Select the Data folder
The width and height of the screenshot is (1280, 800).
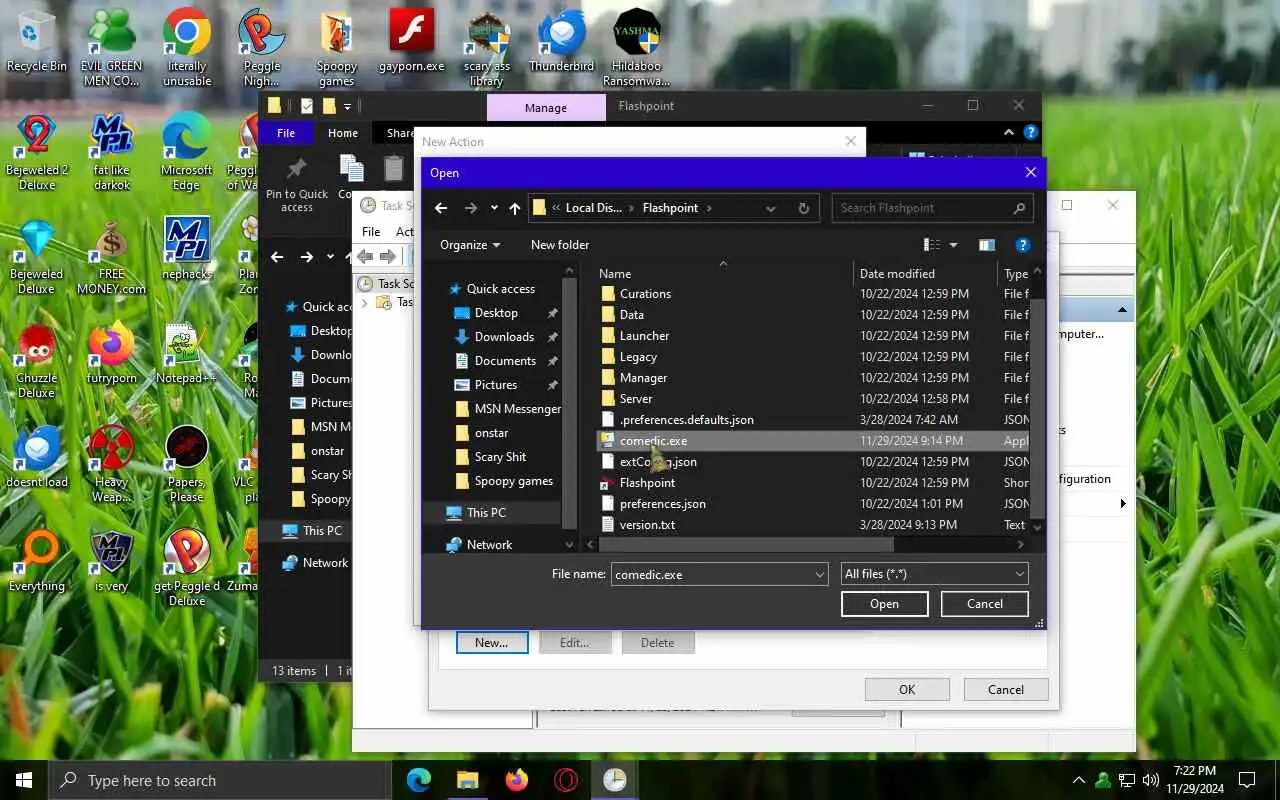[632, 315]
